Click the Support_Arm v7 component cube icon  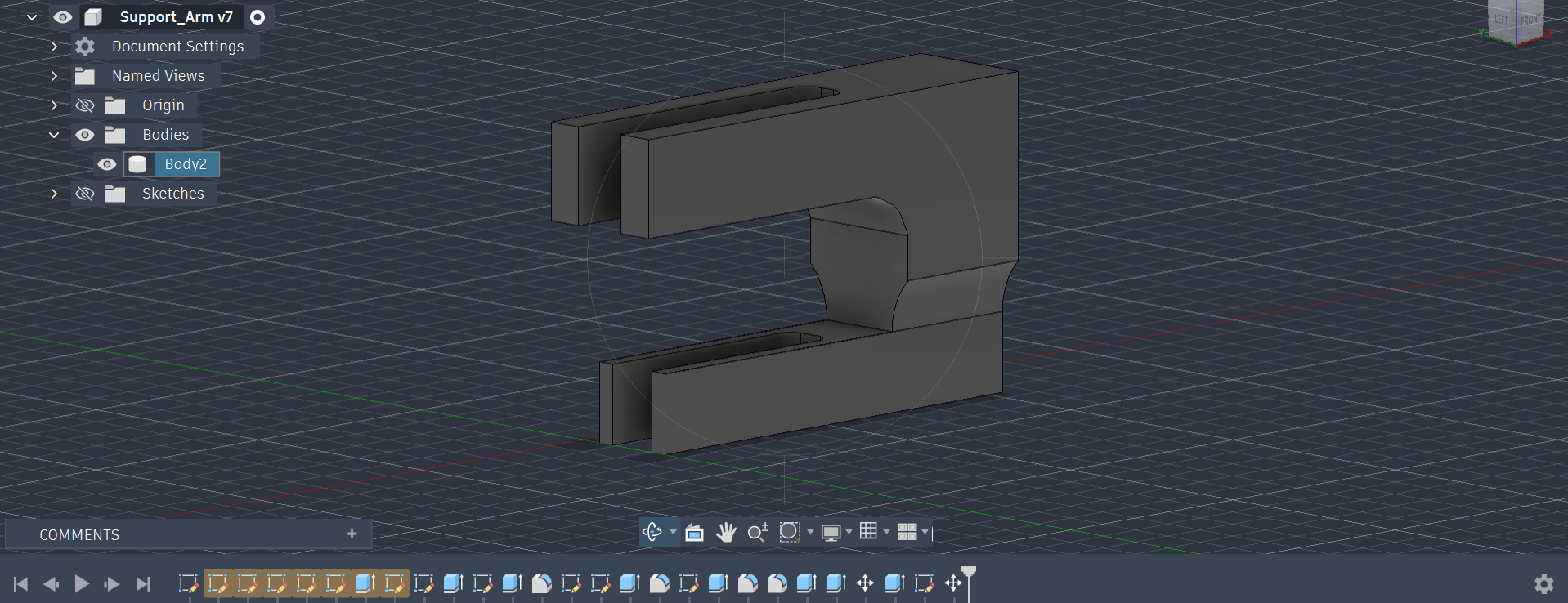click(x=93, y=17)
